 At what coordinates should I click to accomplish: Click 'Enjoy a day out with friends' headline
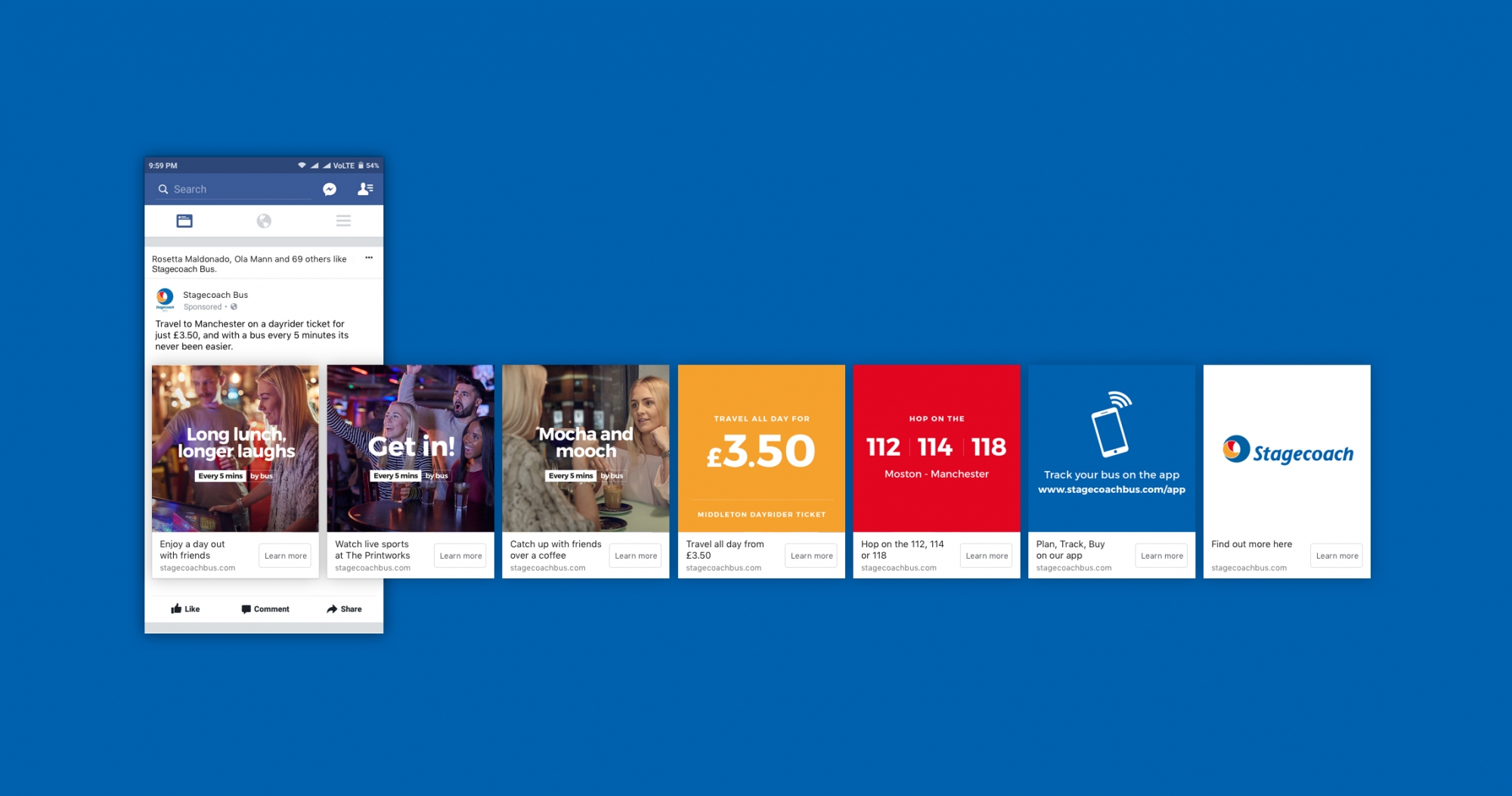(x=193, y=550)
